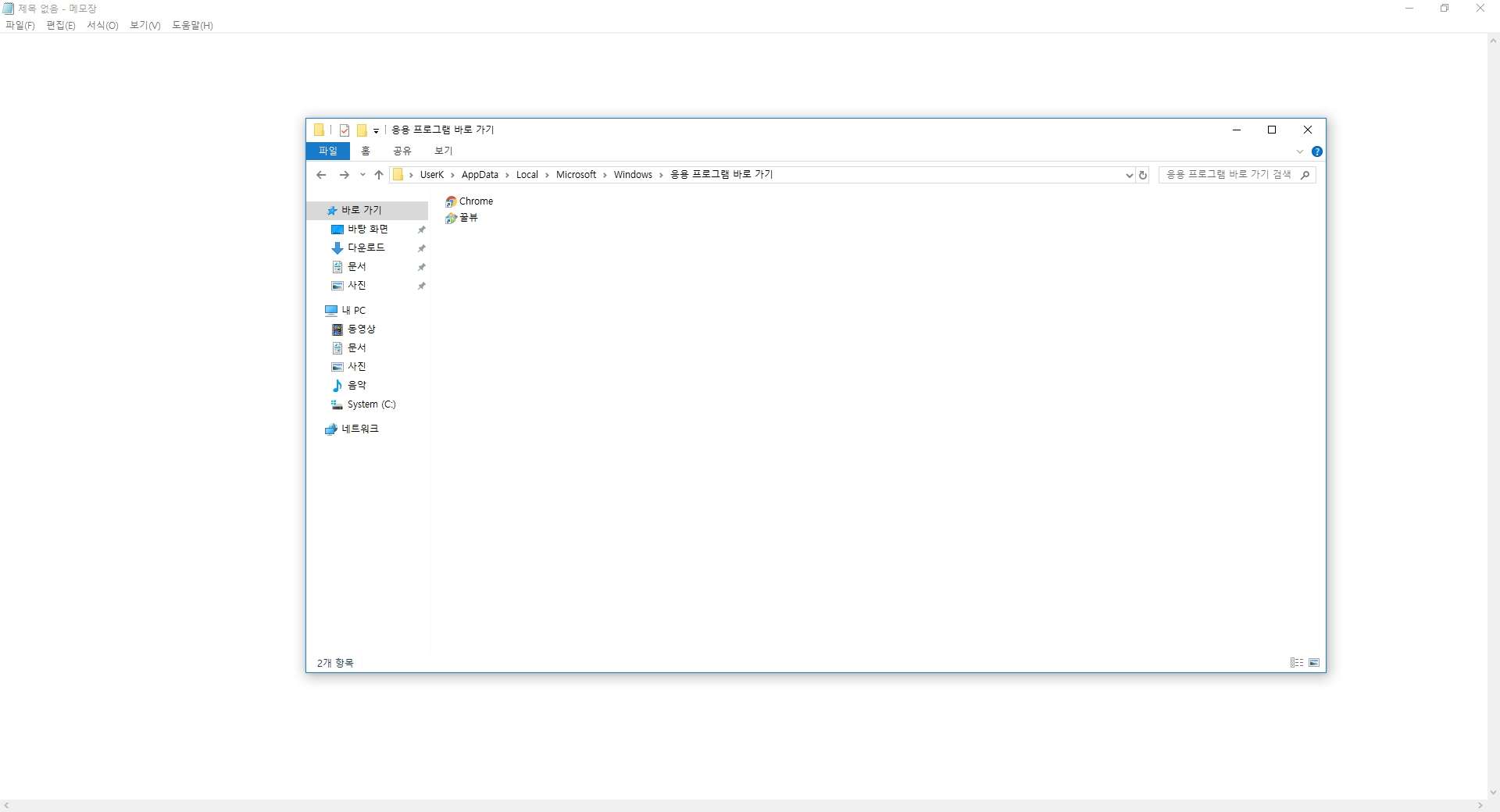Click the search magnifier icon

(x=1305, y=175)
